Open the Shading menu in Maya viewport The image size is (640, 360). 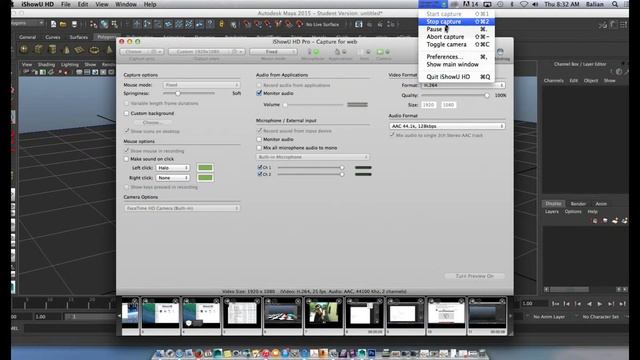tap(46, 64)
